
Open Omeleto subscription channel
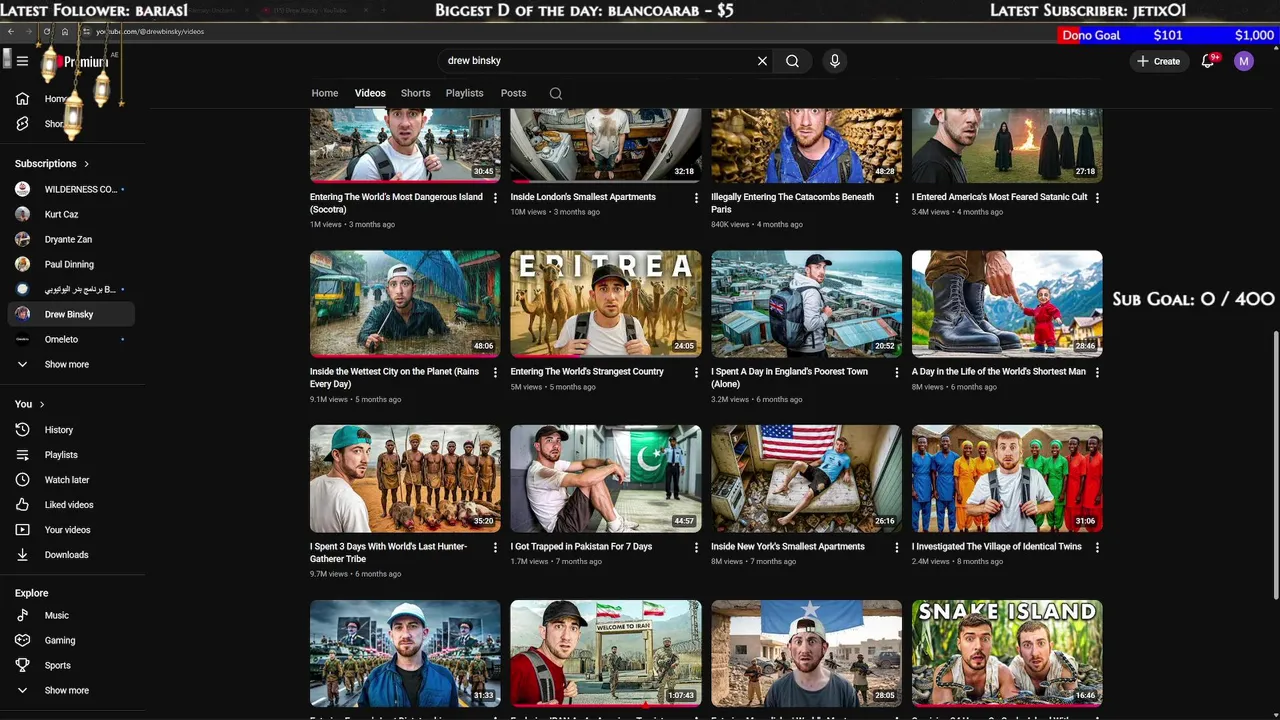tap(70, 339)
